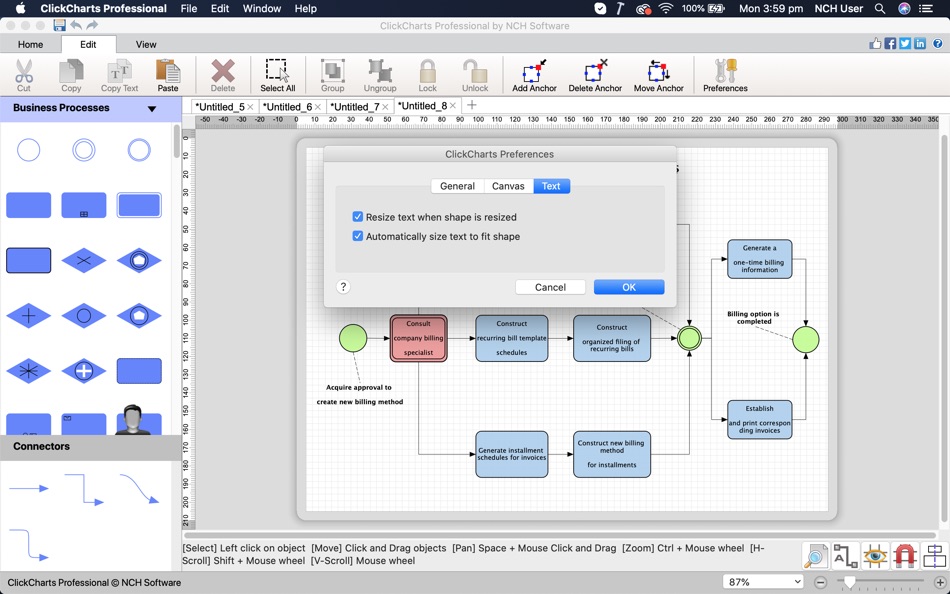Click the magnifier zoom icon at bottom right
This screenshot has width=950, height=594.
pos(815,556)
